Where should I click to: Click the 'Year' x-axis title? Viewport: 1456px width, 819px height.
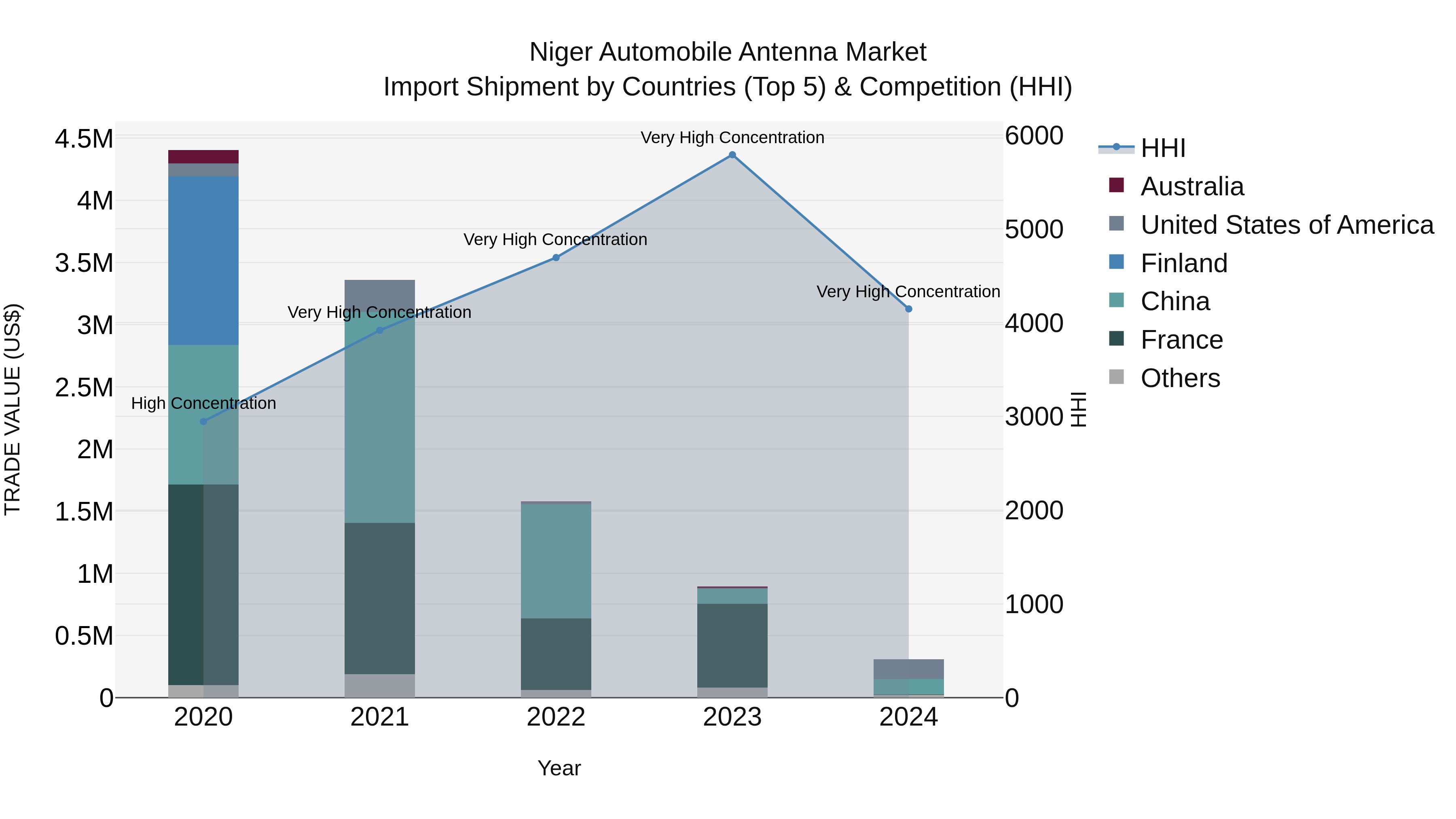tap(559, 769)
